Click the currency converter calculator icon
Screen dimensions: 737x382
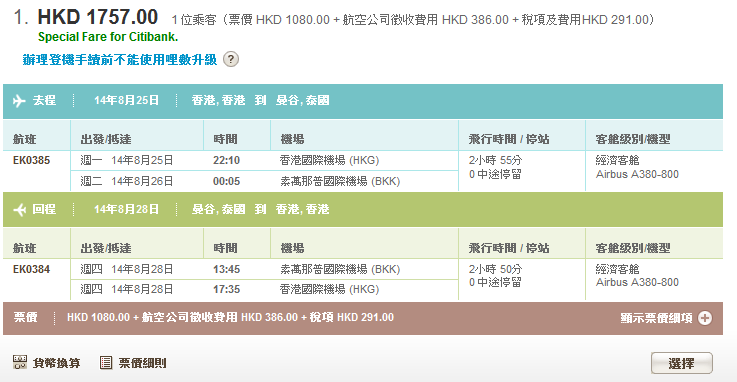click(x=20, y=362)
